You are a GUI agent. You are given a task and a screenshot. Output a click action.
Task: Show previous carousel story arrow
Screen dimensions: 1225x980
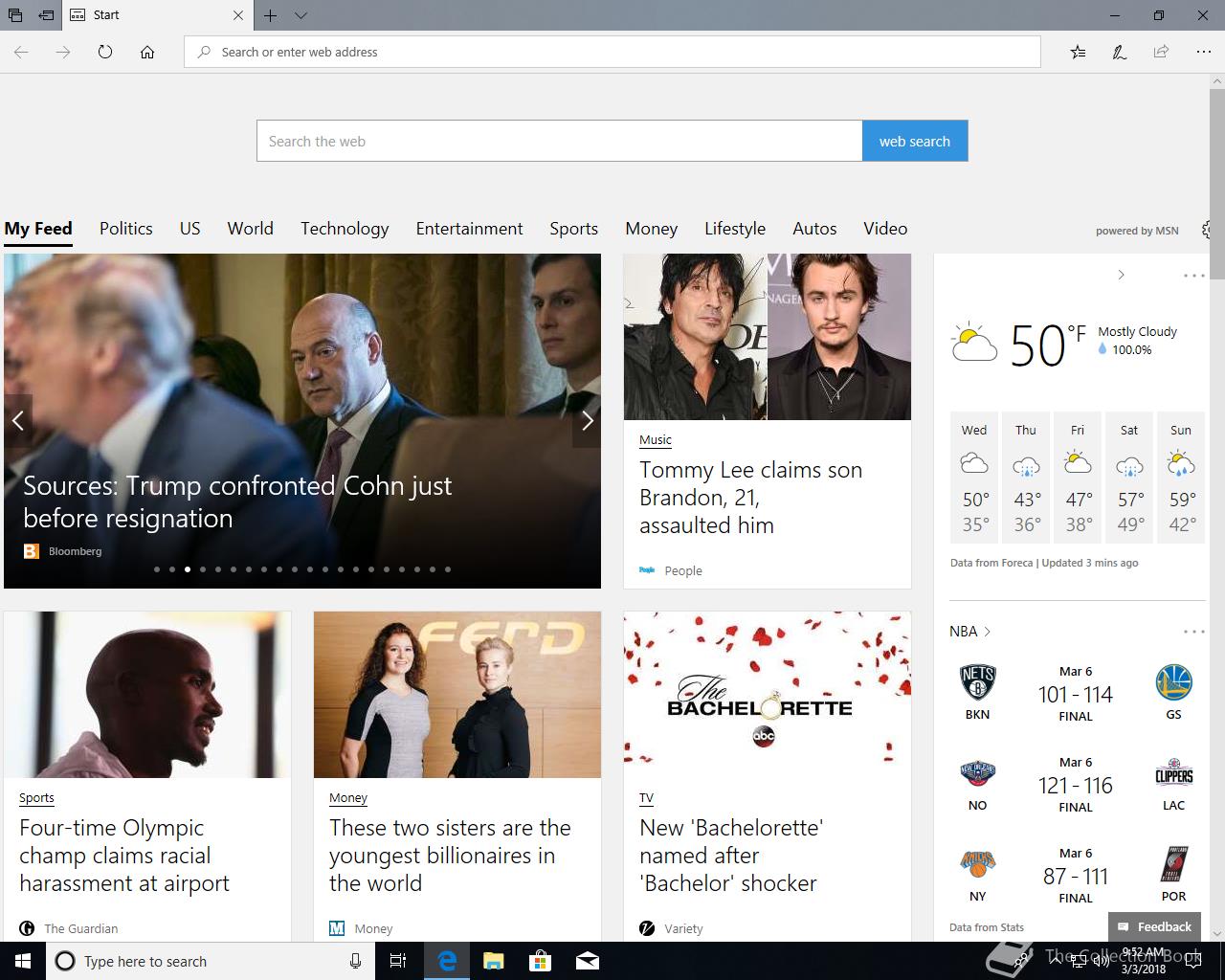(18, 420)
